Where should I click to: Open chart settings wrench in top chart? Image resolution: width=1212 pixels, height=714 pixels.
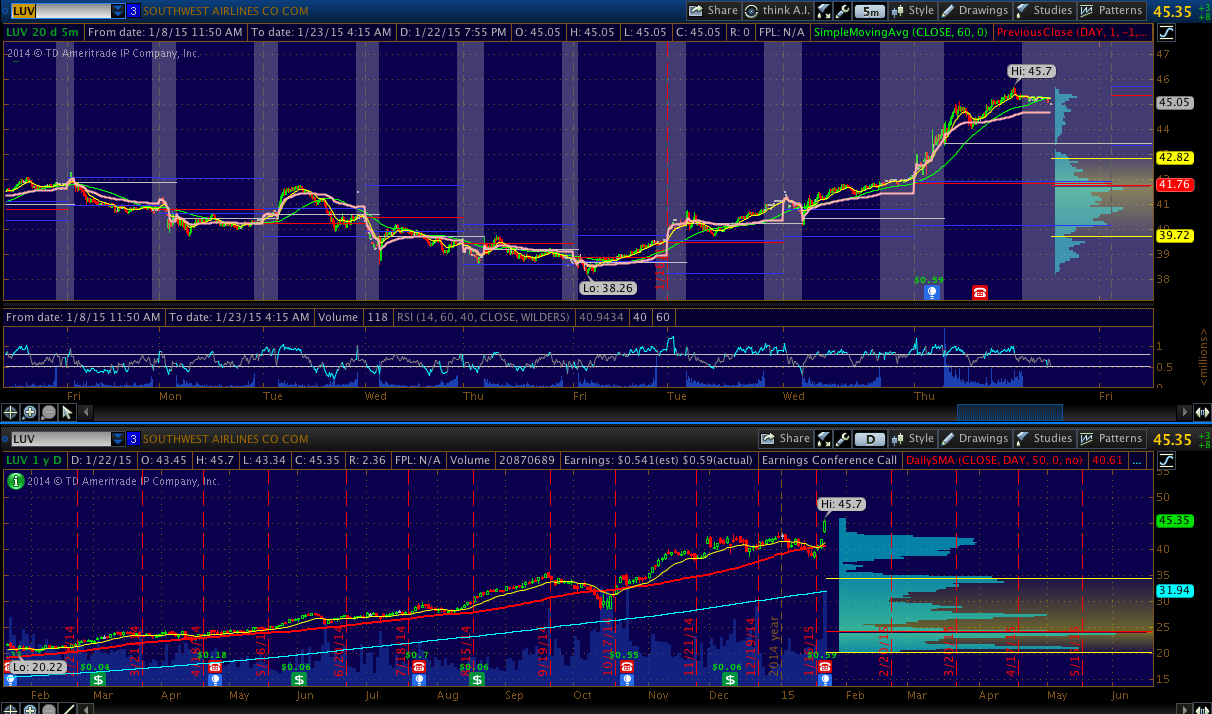click(843, 11)
